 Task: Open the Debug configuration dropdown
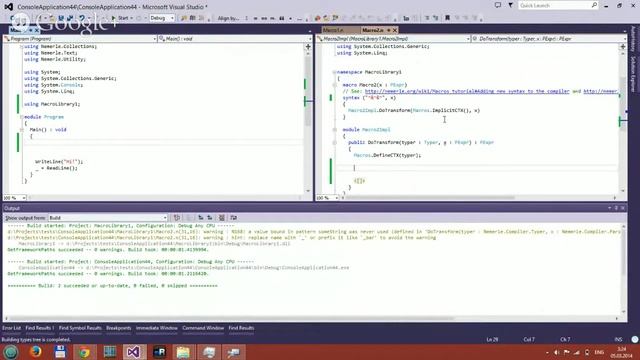tap(162, 18)
